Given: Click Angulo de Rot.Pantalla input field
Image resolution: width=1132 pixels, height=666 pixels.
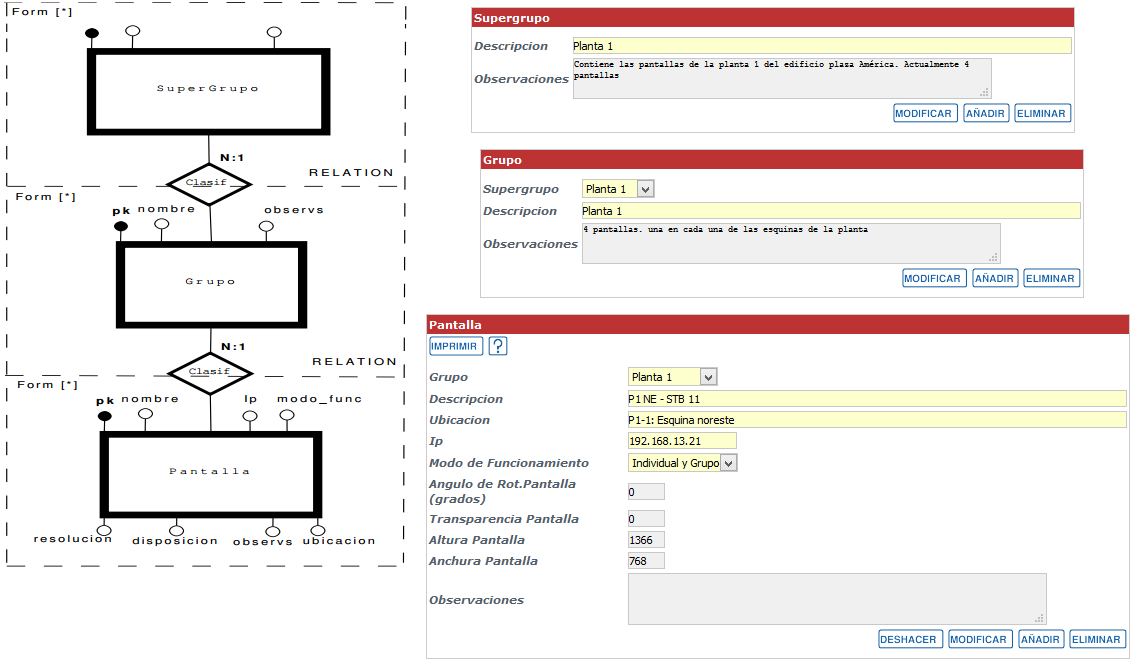Looking at the screenshot, I should 646,492.
